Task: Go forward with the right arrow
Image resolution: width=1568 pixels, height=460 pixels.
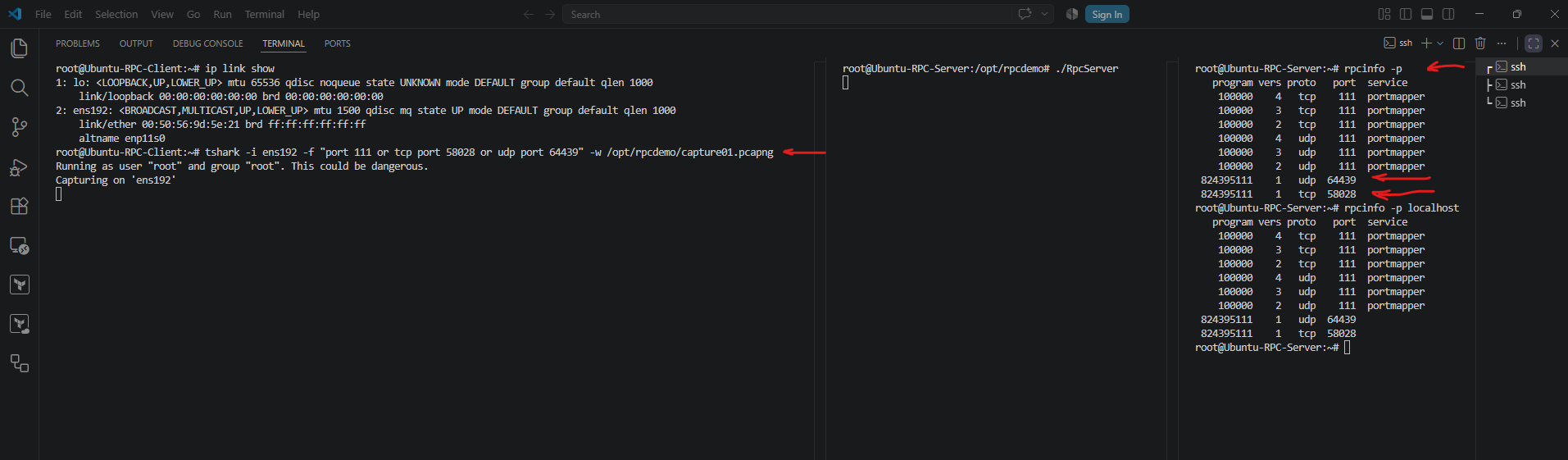Action: [550, 14]
